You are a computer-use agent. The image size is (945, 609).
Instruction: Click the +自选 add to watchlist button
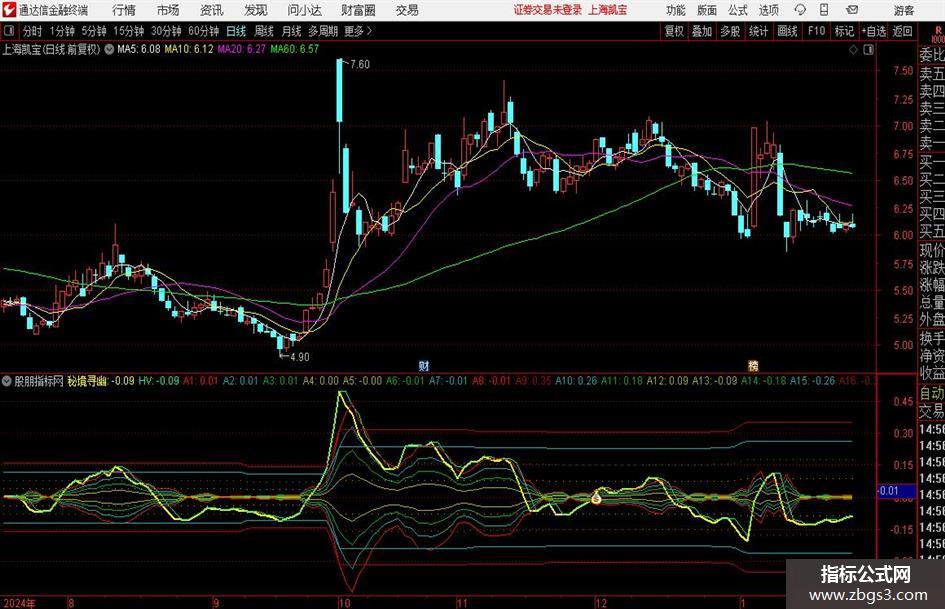coord(874,31)
